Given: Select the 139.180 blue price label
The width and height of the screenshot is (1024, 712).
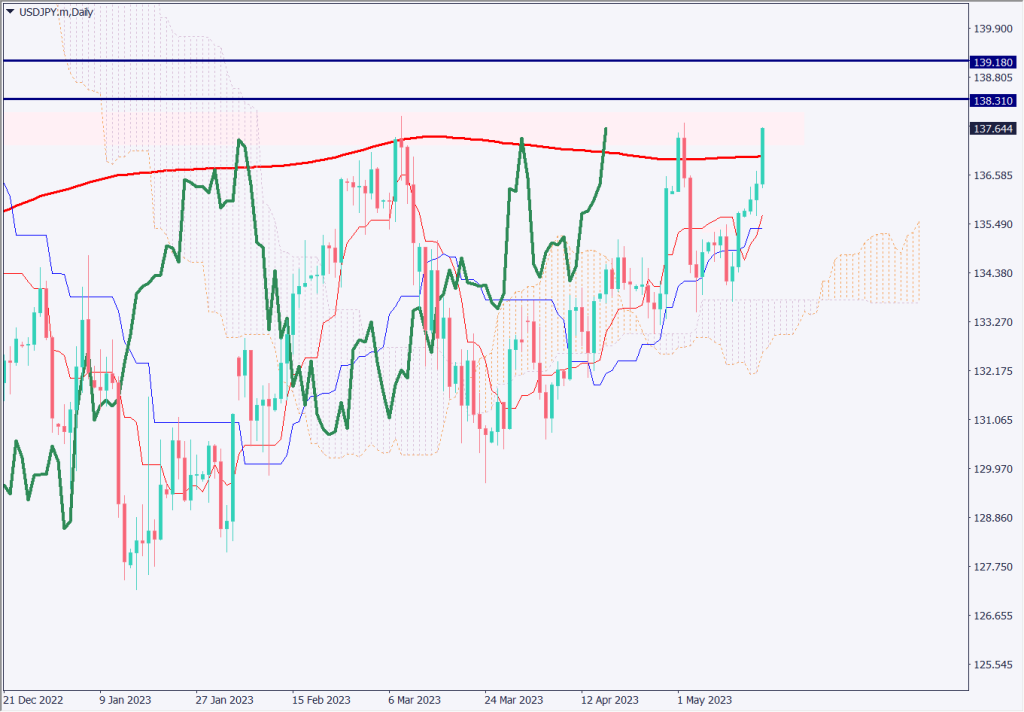Looking at the screenshot, I should click(993, 62).
